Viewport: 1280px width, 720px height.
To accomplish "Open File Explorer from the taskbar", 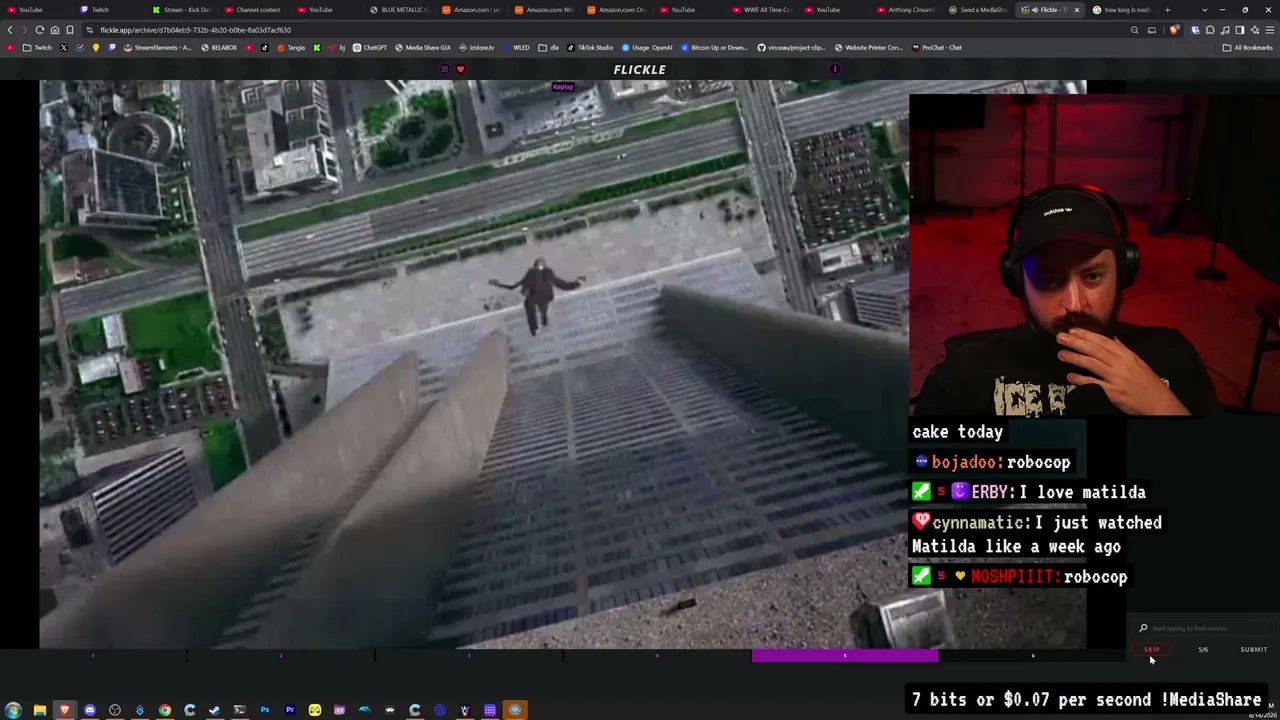I will tap(40, 710).
